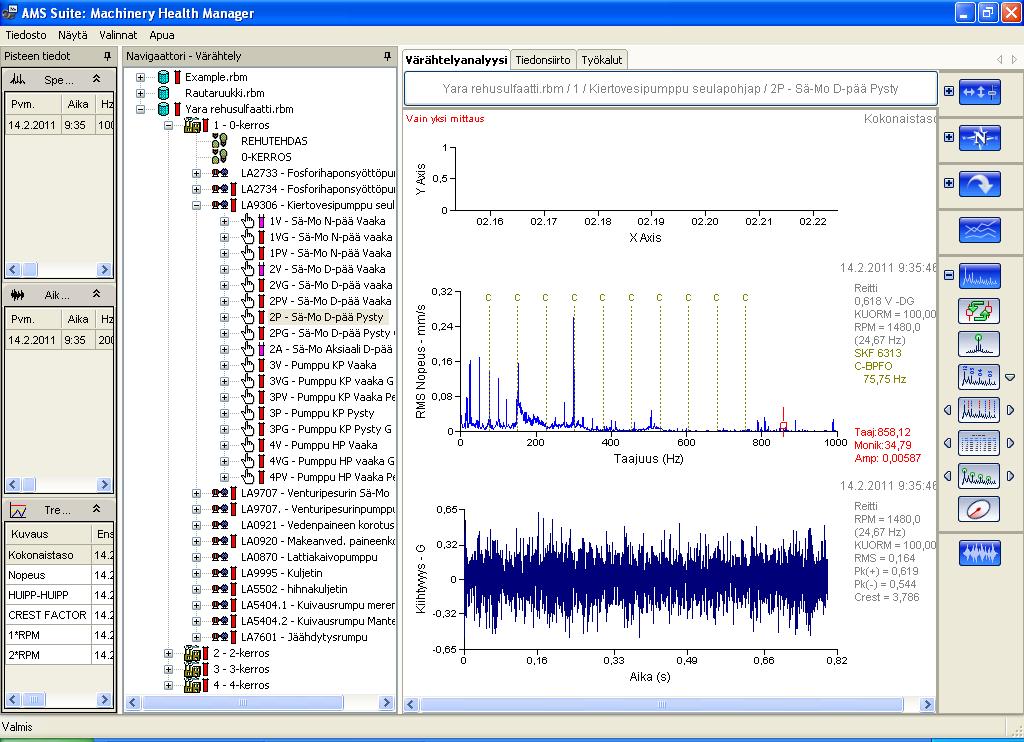Viewport: 1024px width, 742px height.
Task: Click the database icon beside Rautaruukki.rbm
Action: tap(163, 93)
